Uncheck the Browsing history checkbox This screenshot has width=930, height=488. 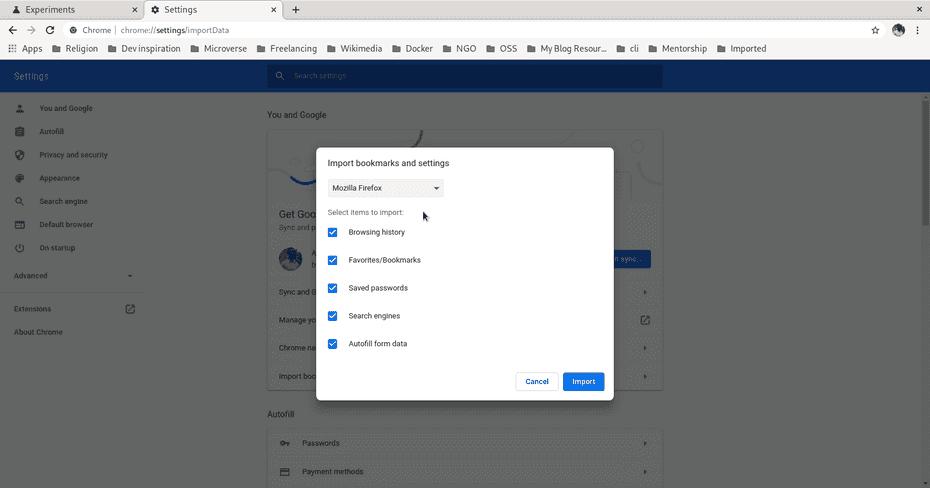pos(333,232)
